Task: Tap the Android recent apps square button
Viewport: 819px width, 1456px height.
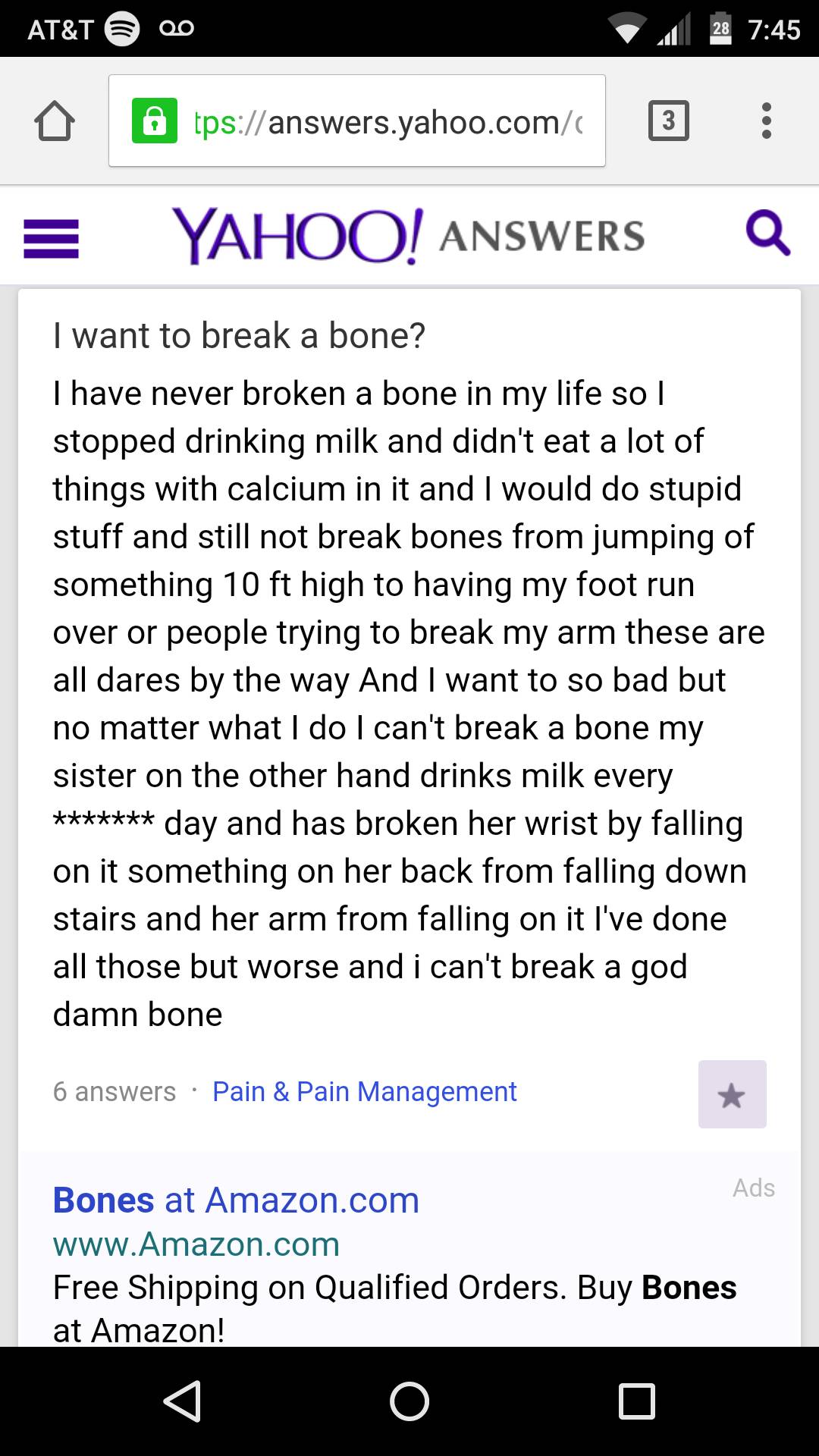Action: [x=637, y=1399]
